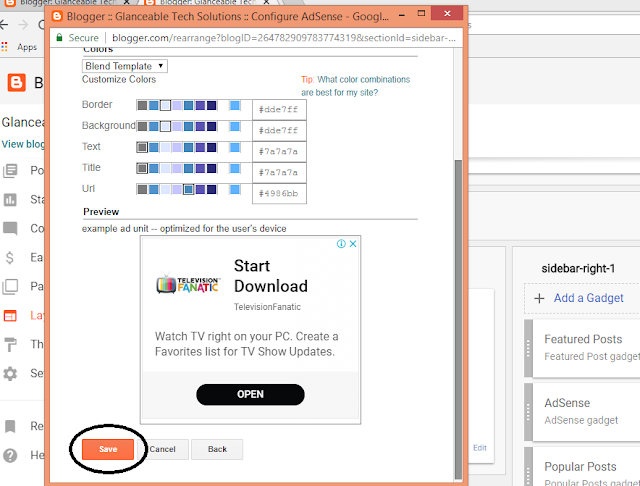
Task: Open the Blend Template dropdown
Action: [x=124, y=66]
